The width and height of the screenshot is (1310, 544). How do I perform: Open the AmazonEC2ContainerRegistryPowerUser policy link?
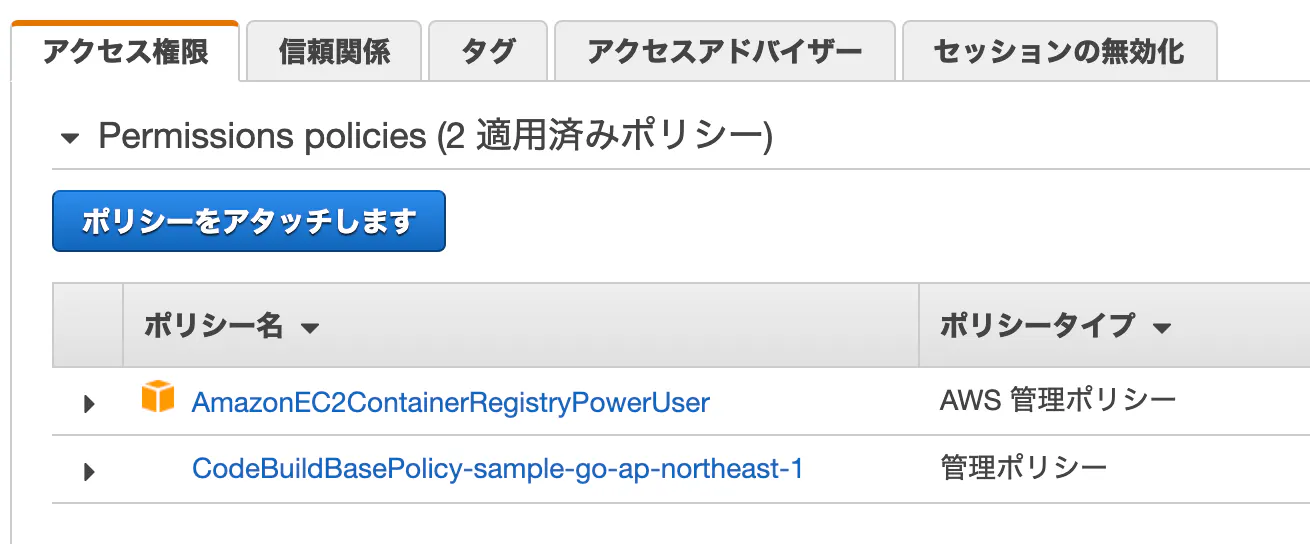(451, 402)
